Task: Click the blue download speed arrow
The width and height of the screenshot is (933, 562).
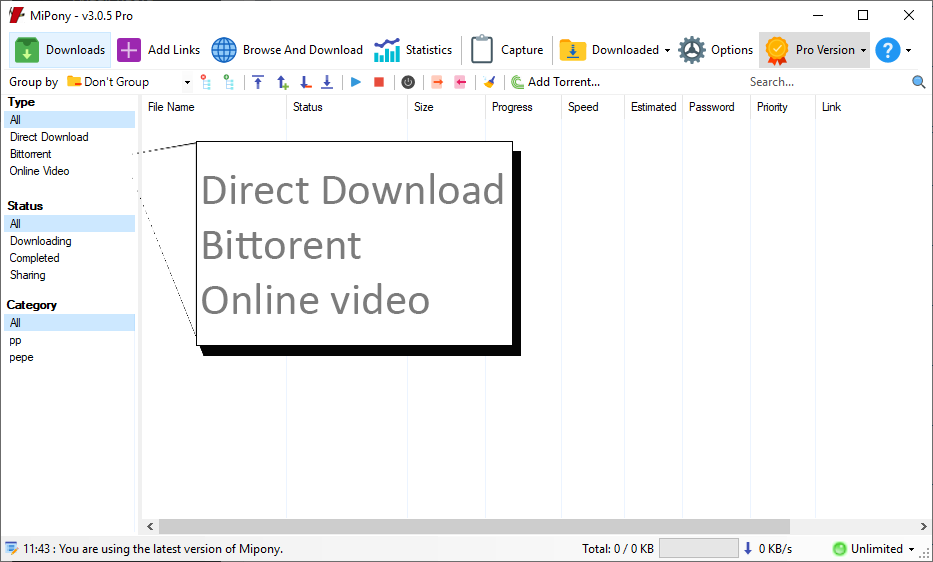Action: tap(748, 548)
